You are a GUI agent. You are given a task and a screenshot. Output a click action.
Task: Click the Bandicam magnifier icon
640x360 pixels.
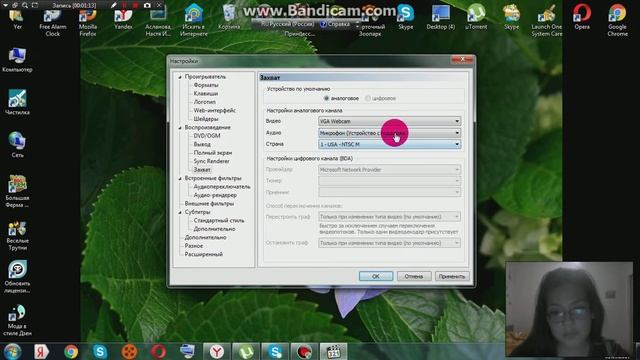coord(25,5)
